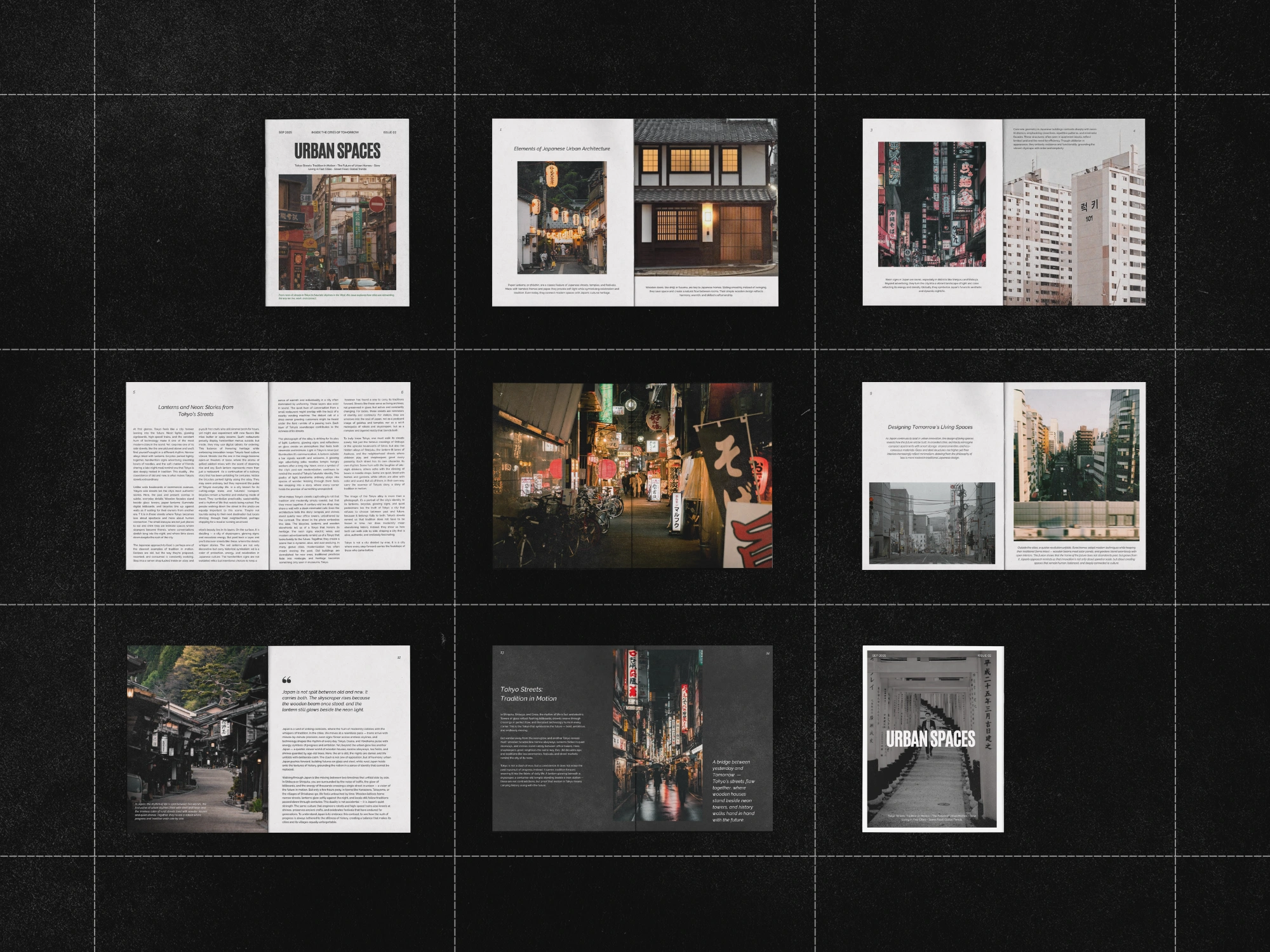Select the front cover URBAN SPACES title
The width and height of the screenshot is (1270, 952).
click(x=337, y=151)
